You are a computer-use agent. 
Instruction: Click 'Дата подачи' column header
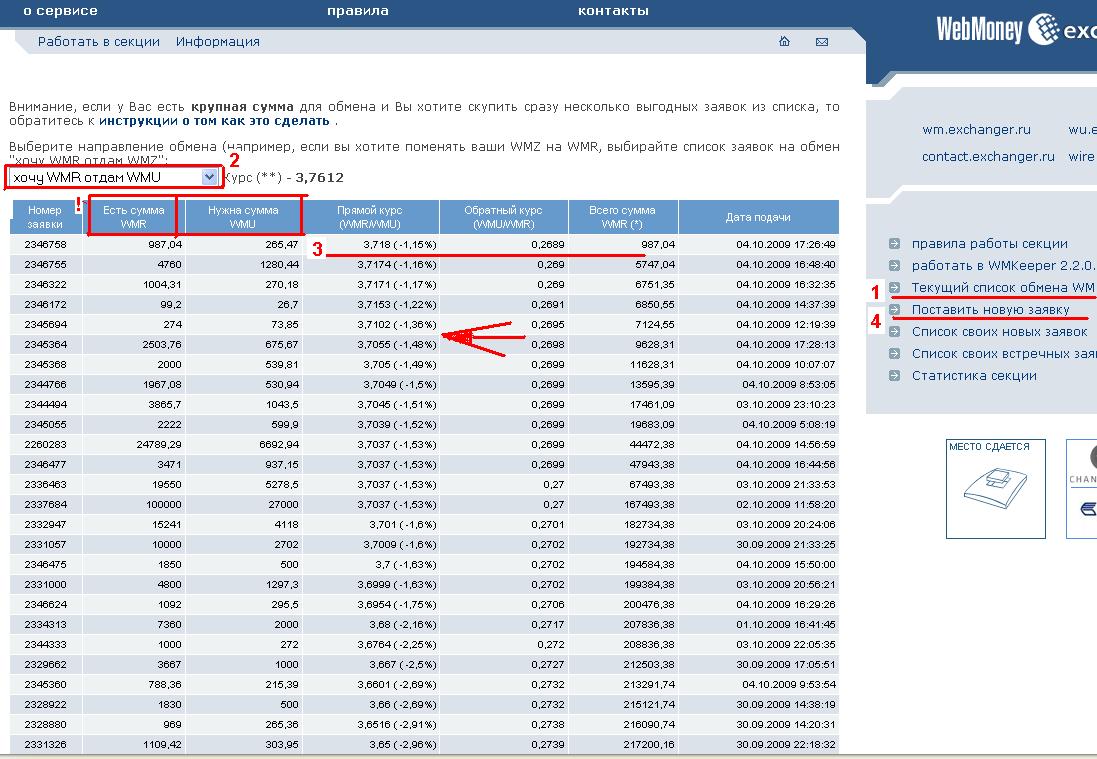coord(758,217)
